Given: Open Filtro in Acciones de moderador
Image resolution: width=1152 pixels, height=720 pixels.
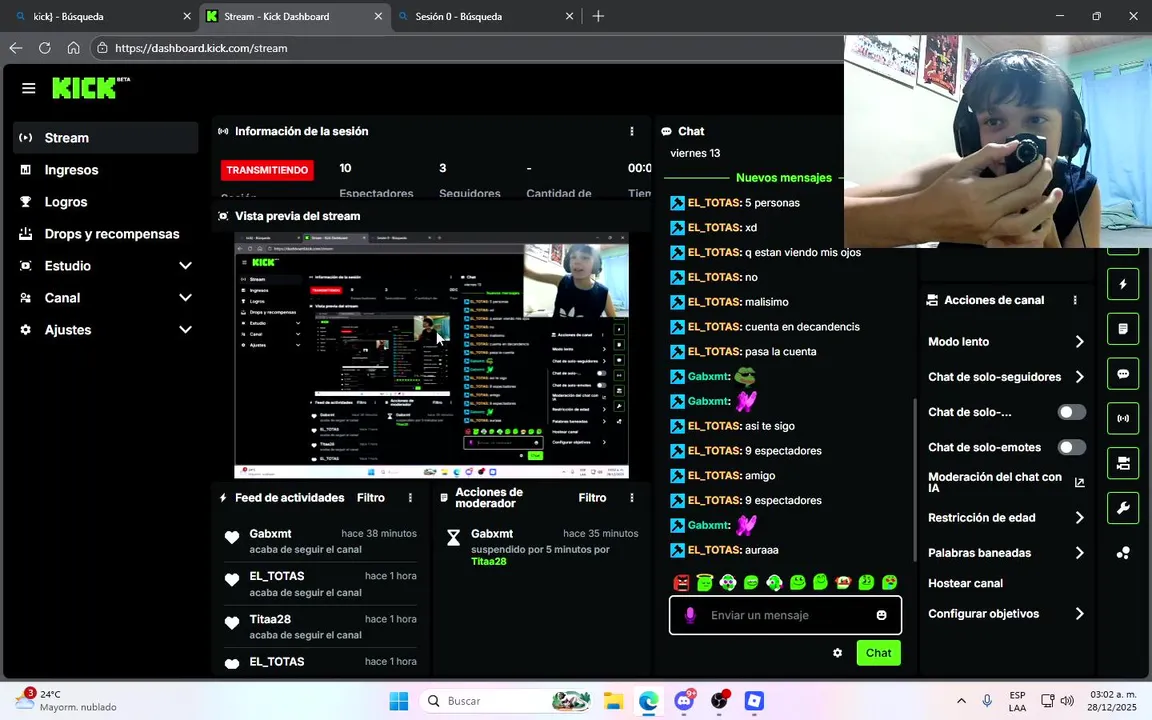Looking at the screenshot, I should coord(592,498).
